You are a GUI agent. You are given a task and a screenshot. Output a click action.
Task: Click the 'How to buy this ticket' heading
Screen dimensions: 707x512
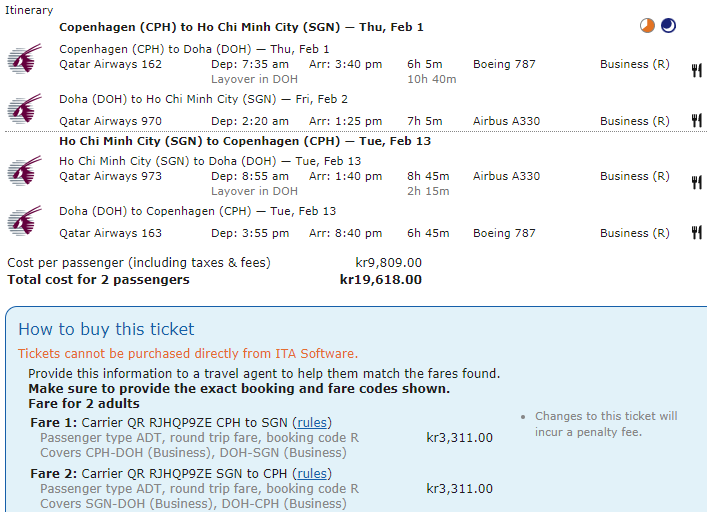coord(106,329)
